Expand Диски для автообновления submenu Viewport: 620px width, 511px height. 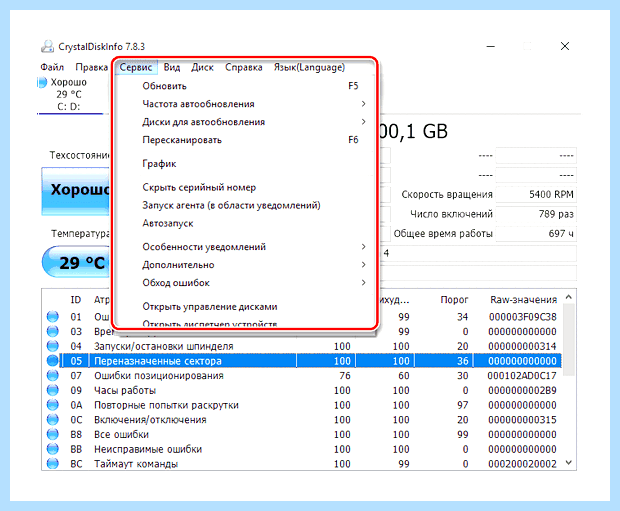point(244,122)
